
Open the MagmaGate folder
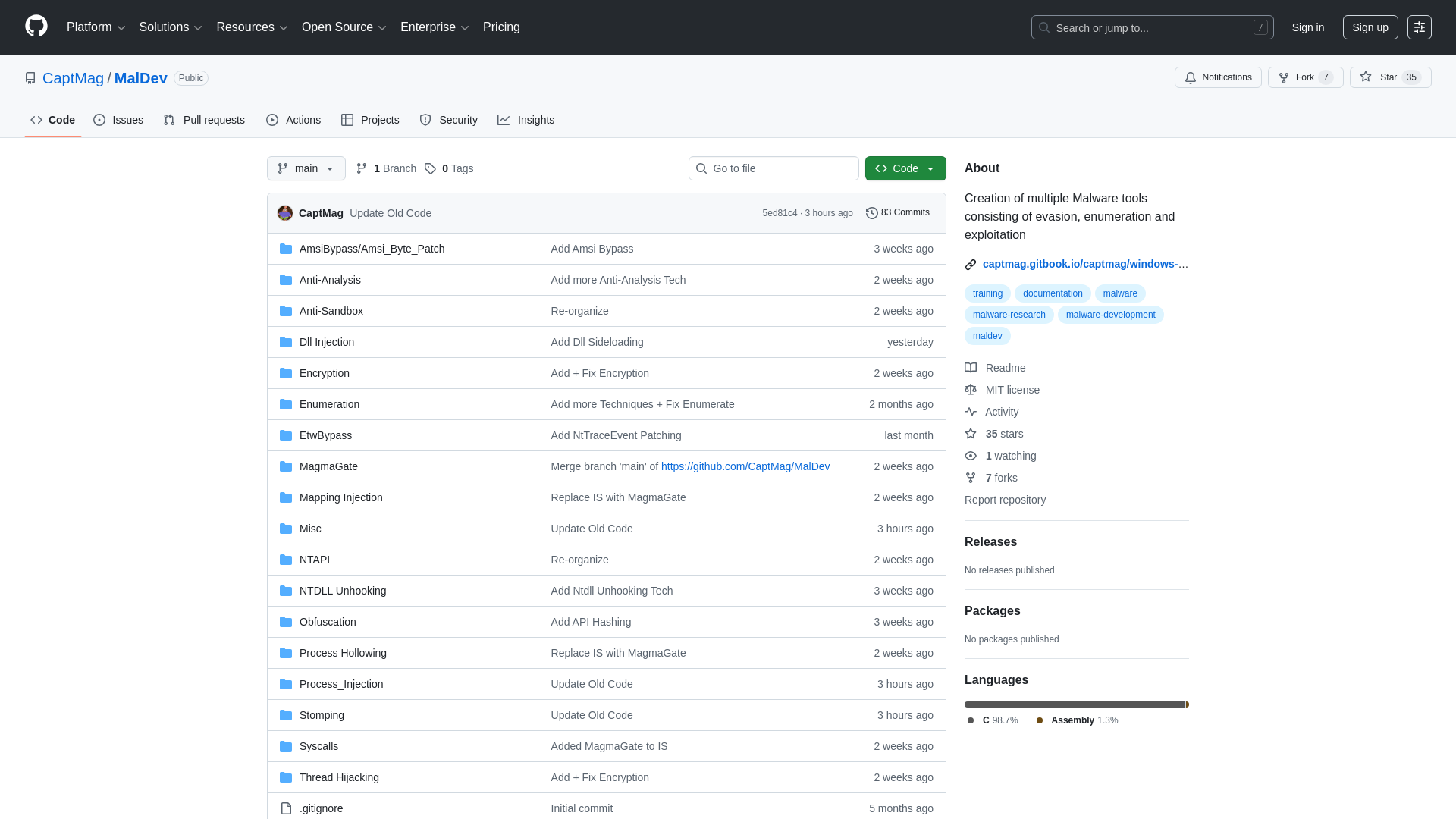328,466
